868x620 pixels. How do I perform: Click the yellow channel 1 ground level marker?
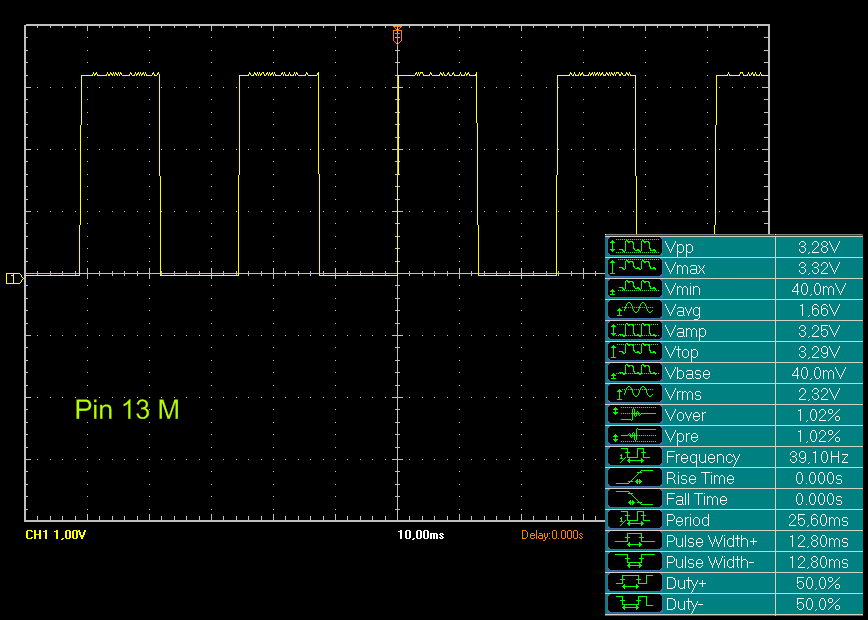(x=14, y=278)
